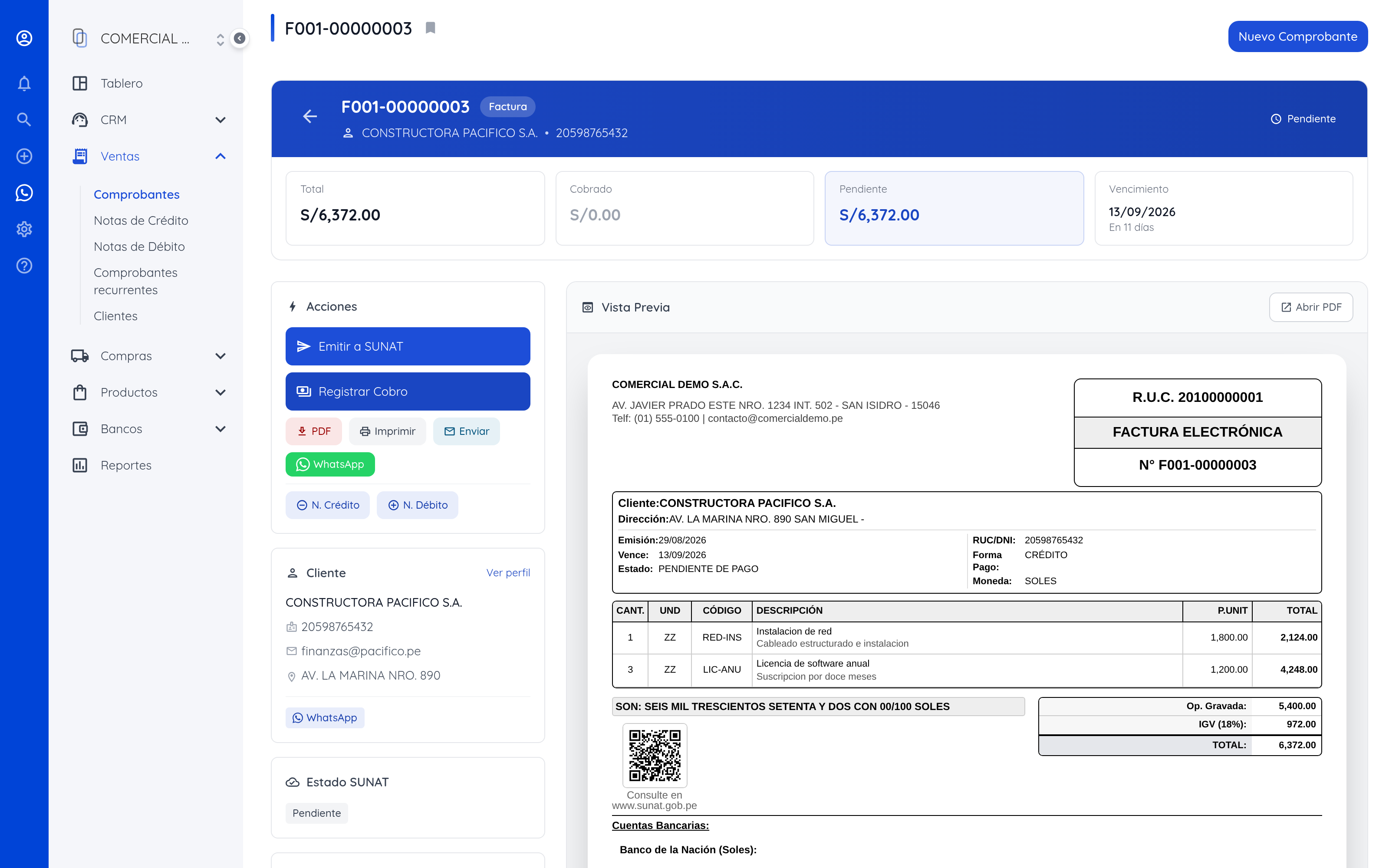The width and height of the screenshot is (1389, 868).
Task: Click Registrar Cobro button
Action: coord(408,391)
